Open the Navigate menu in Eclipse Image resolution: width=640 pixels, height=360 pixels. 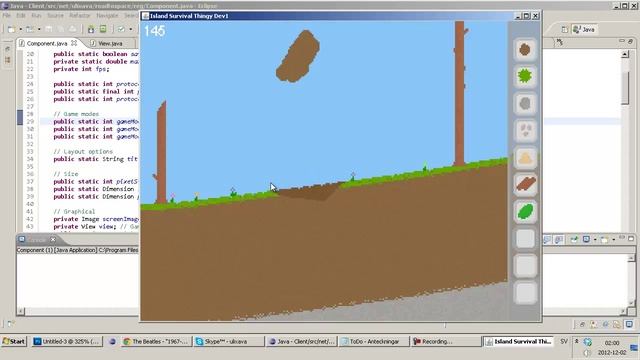107,16
